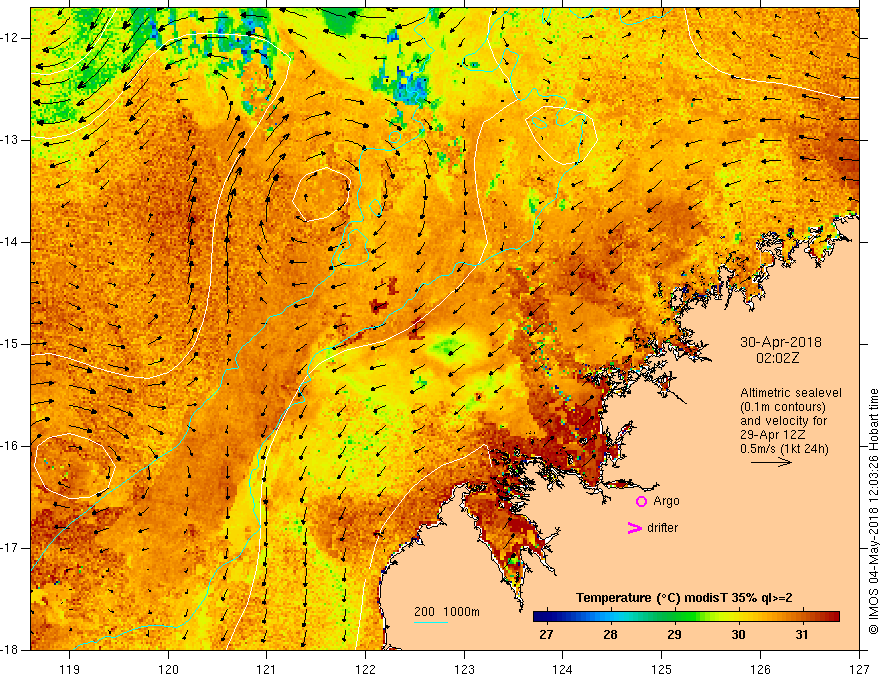The image size is (880, 680).
Task: Click the colorbar value 30
Action: point(738,635)
